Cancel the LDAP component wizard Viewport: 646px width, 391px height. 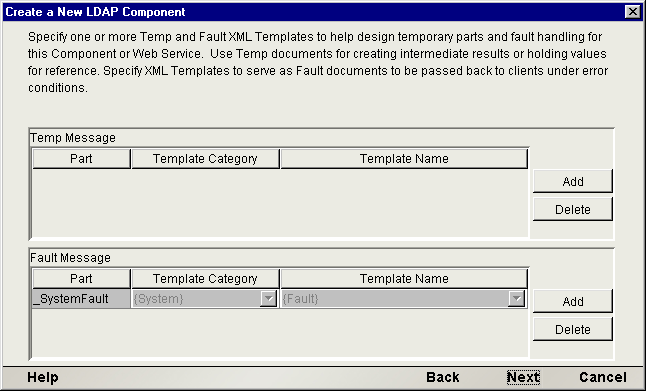(x=603, y=377)
